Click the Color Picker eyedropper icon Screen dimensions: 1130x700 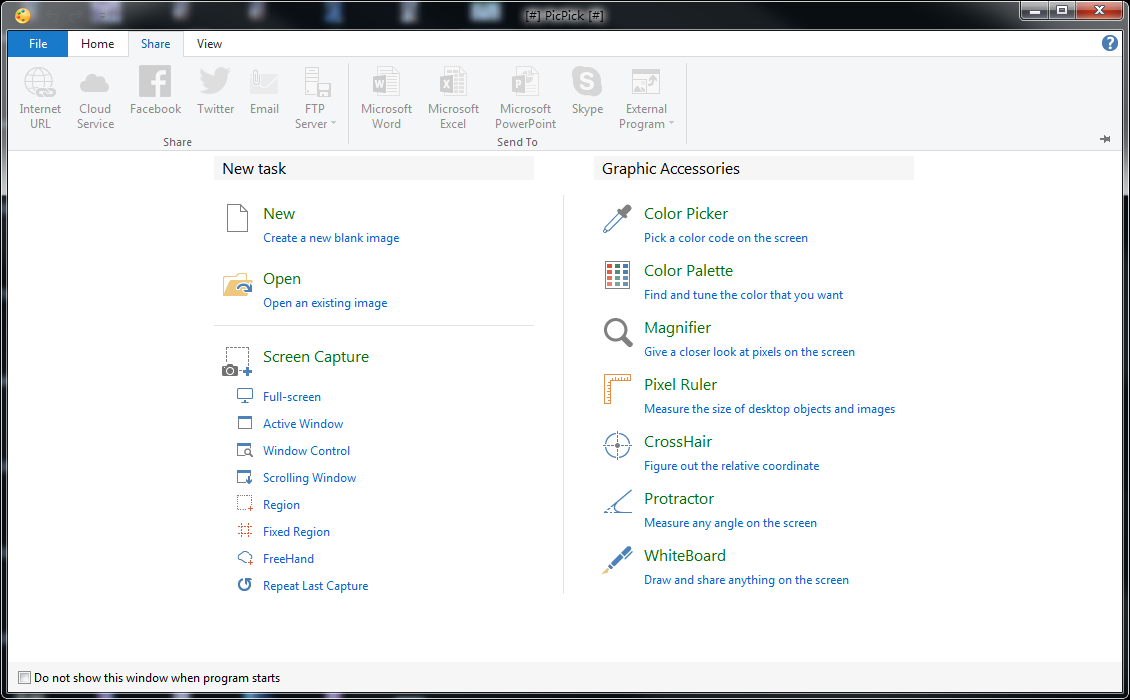(x=617, y=219)
